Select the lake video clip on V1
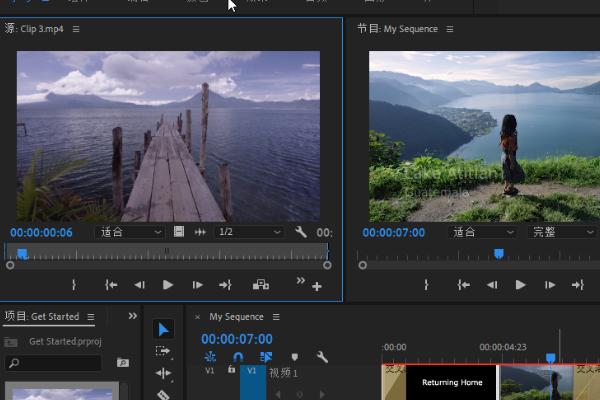The height and width of the screenshot is (400, 600). pyautogui.click(x=537, y=382)
